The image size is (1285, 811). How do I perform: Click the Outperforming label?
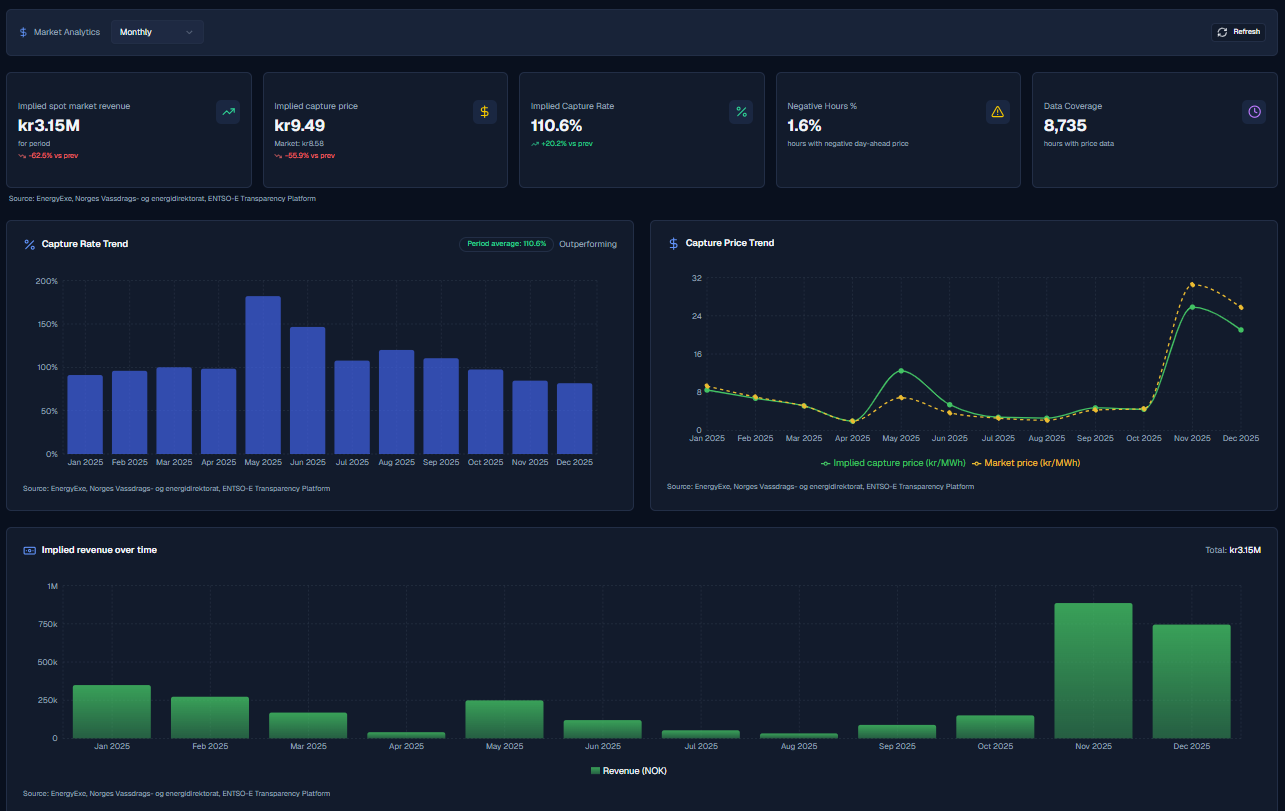(x=588, y=244)
